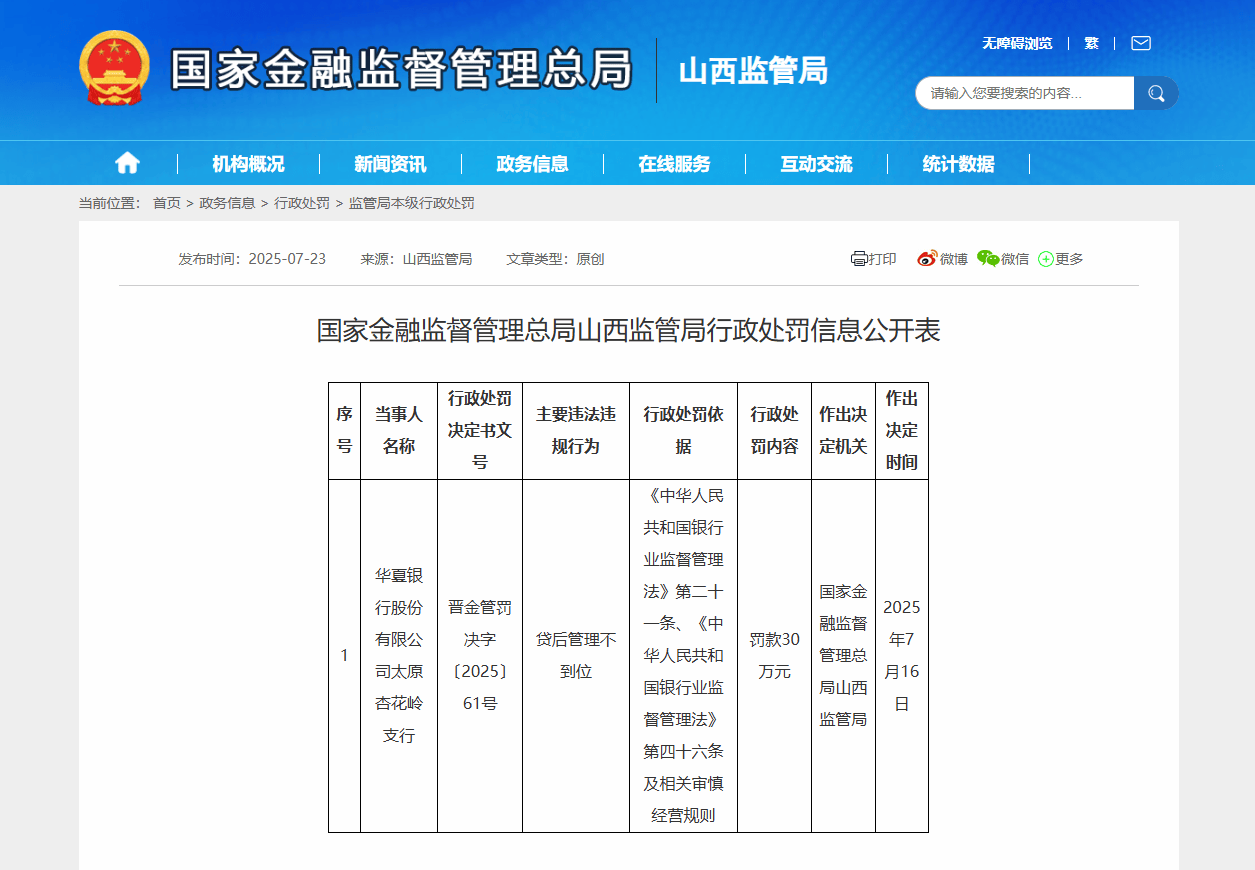Open the mail envelope icon
The image size is (1255, 870).
pyautogui.click(x=1140, y=43)
